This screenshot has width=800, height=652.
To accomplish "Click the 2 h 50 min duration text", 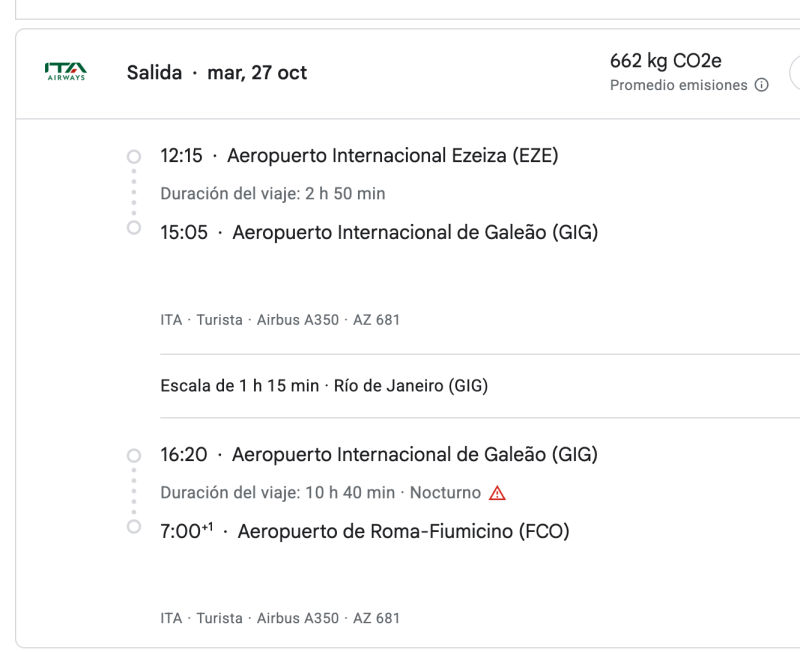I will click(x=345, y=194).
